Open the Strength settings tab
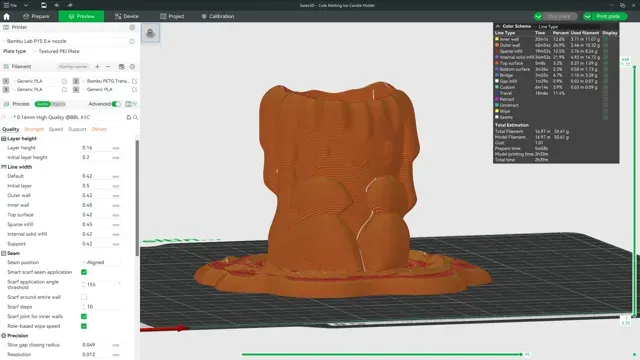This screenshot has width=640, height=360. tap(34, 129)
